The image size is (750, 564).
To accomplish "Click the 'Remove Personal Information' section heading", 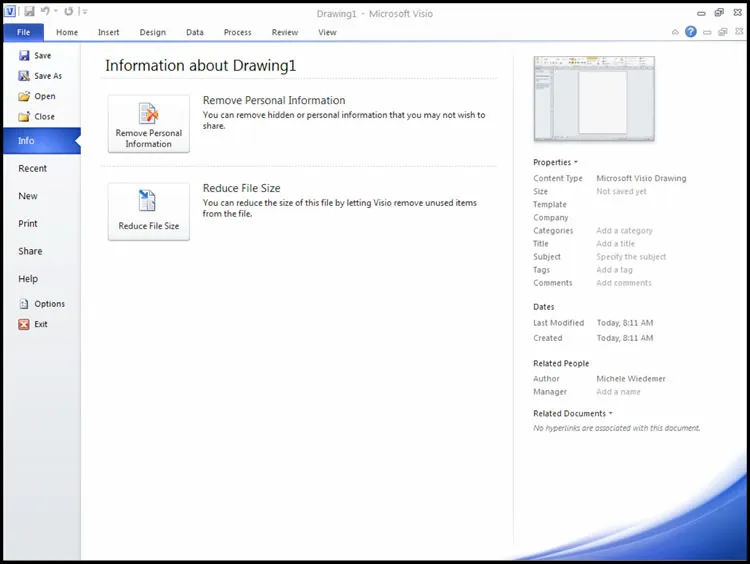I will coord(274,100).
